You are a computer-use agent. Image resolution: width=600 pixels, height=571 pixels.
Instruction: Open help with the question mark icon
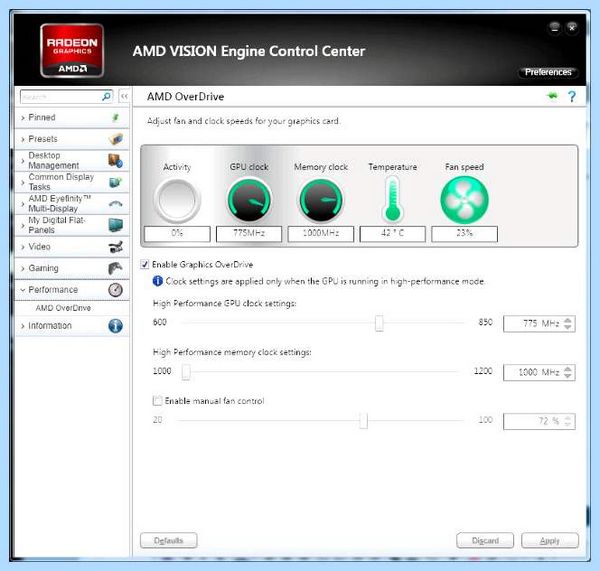pos(572,96)
